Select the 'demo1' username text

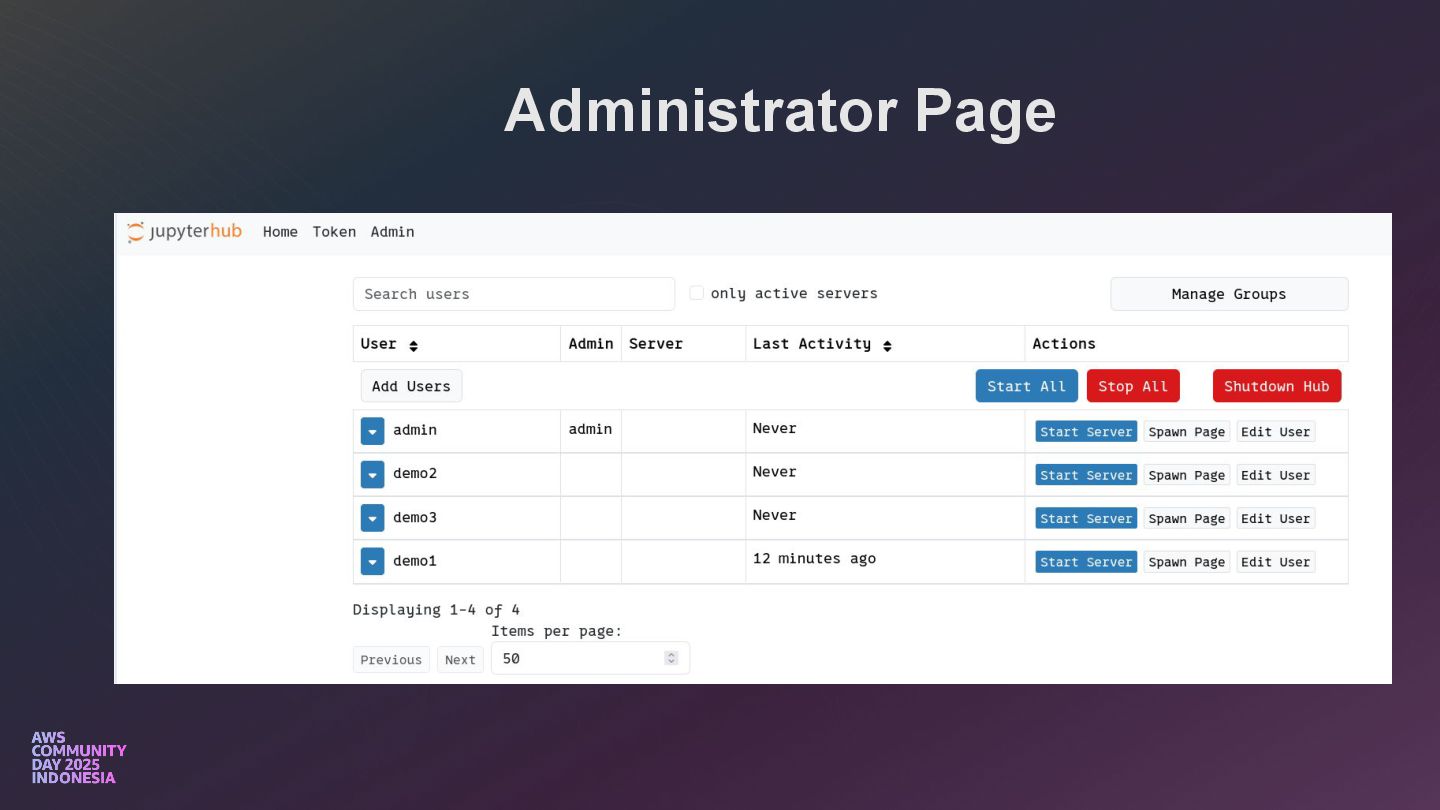coord(415,561)
